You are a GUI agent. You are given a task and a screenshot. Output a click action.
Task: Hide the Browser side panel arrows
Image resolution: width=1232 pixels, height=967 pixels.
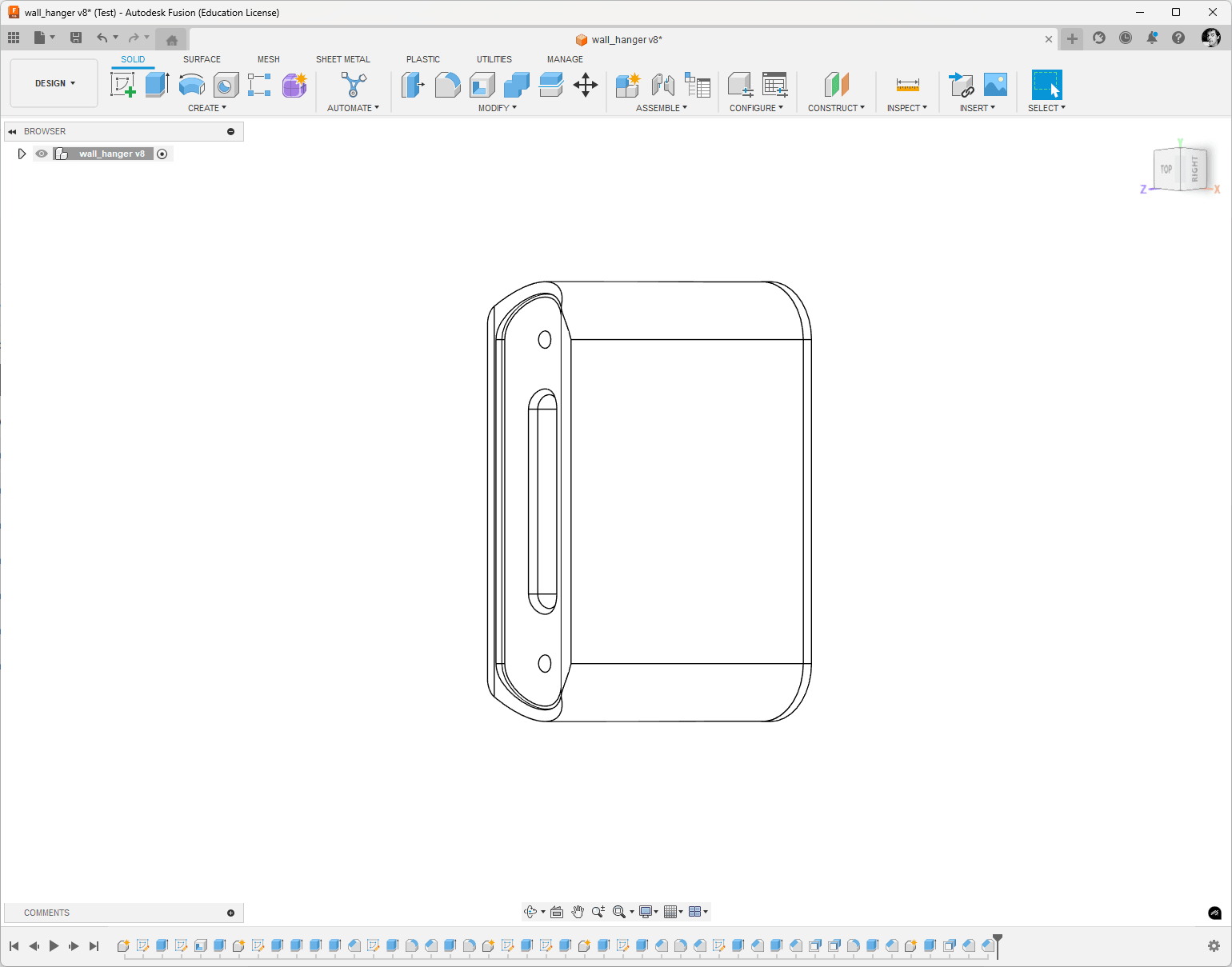[12, 131]
